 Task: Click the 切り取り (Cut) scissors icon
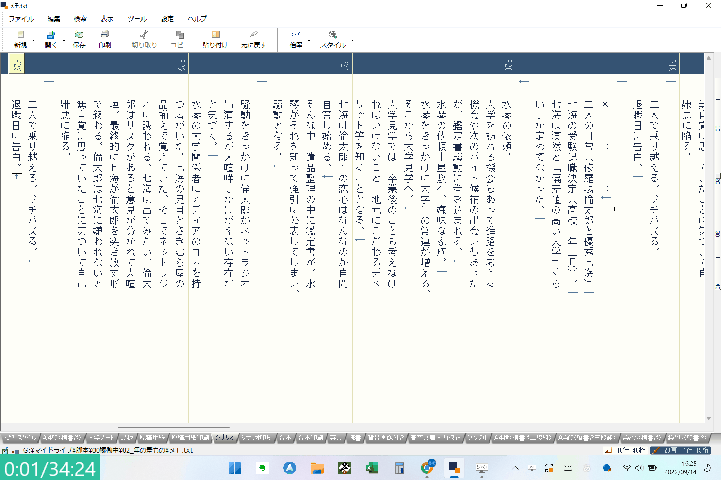point(144,39)
